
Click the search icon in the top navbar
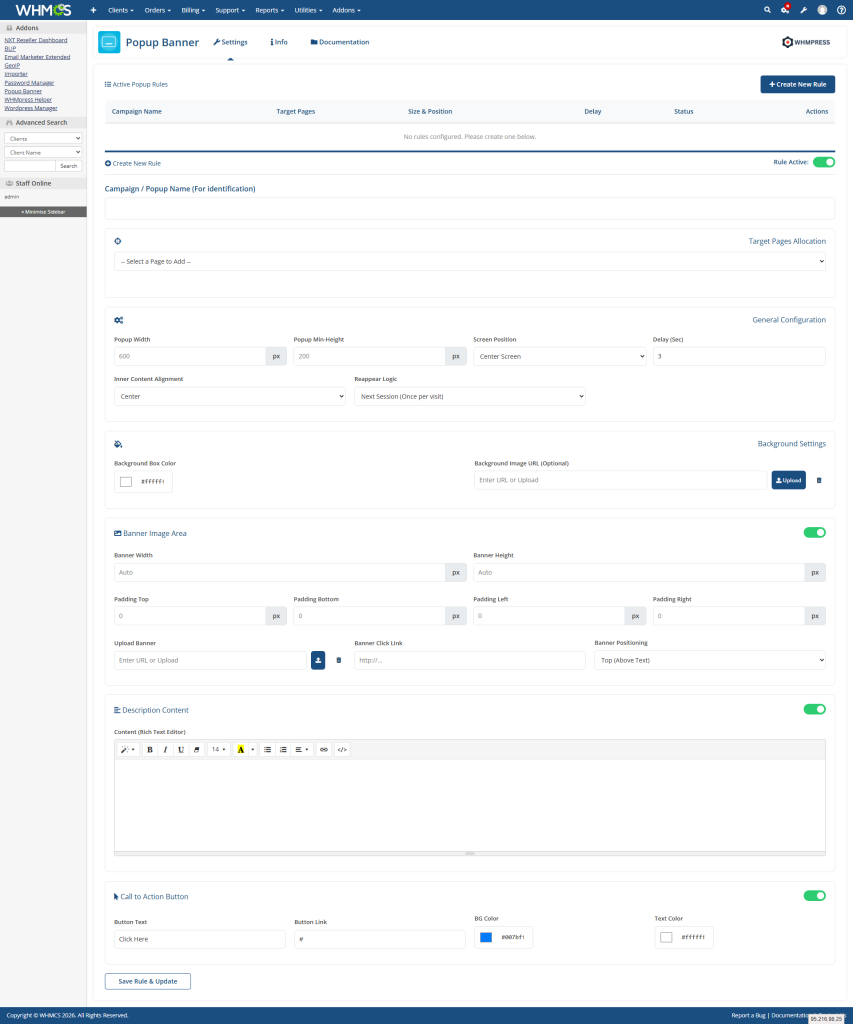point(765,9)
